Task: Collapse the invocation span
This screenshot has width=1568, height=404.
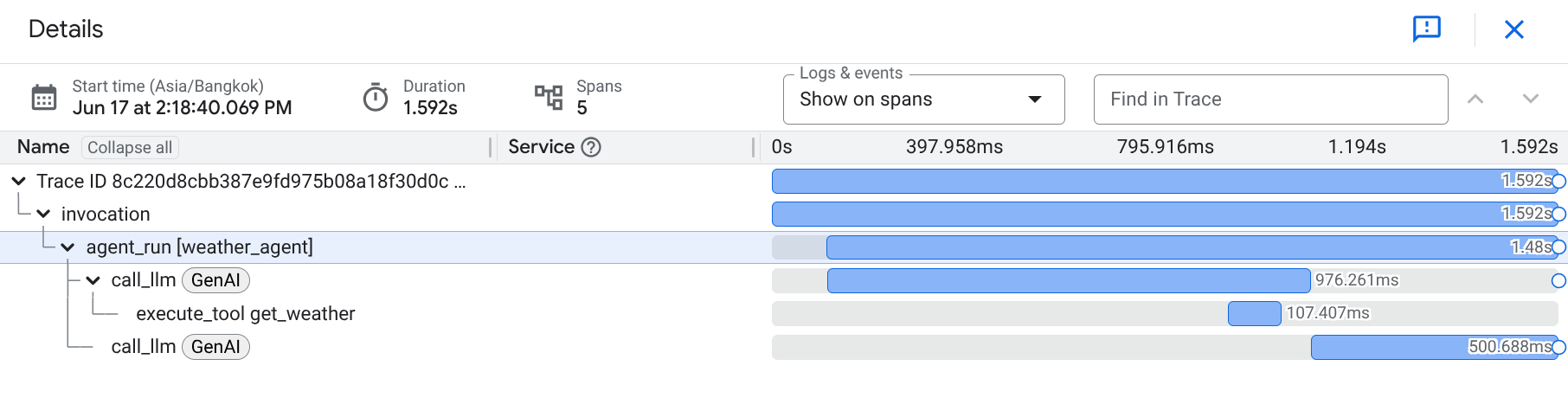Action: click(x=43, y=214)
